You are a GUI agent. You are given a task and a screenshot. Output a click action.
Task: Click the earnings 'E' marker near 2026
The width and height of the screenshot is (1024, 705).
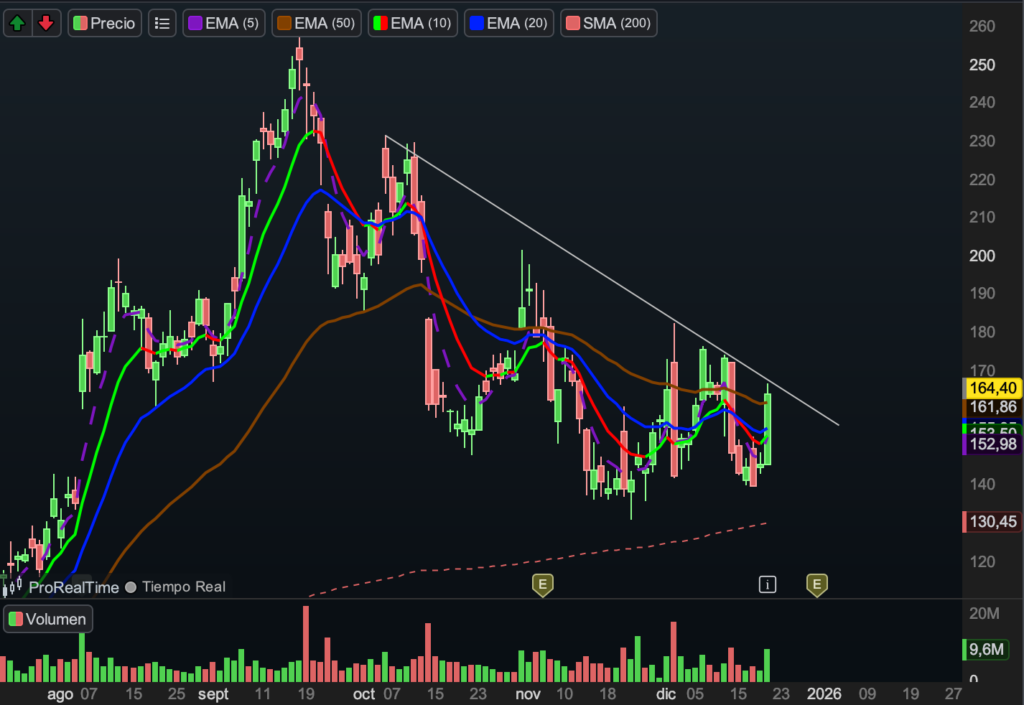point(817,585)
